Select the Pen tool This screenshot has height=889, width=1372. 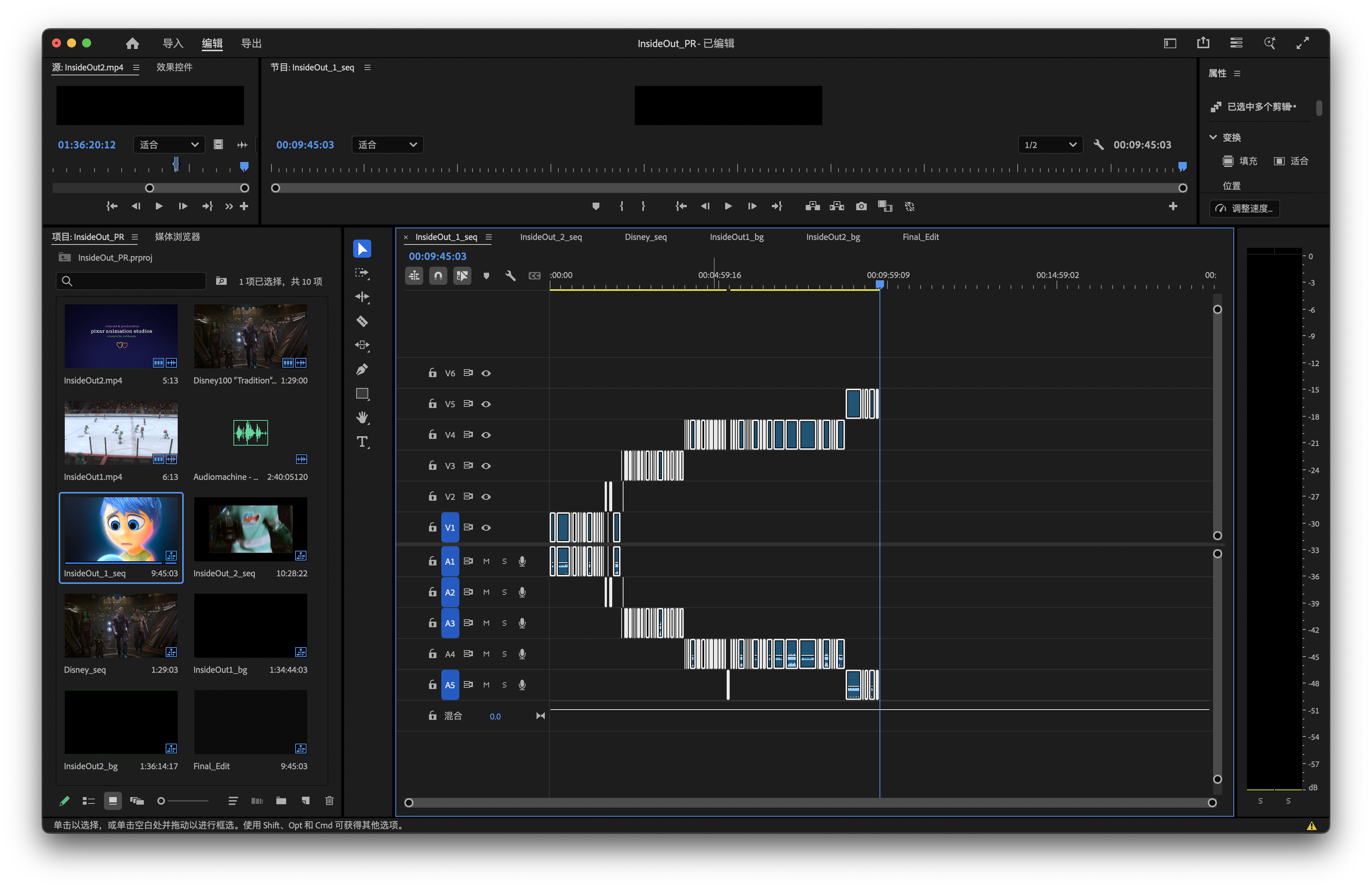click(x=362, y=369)
